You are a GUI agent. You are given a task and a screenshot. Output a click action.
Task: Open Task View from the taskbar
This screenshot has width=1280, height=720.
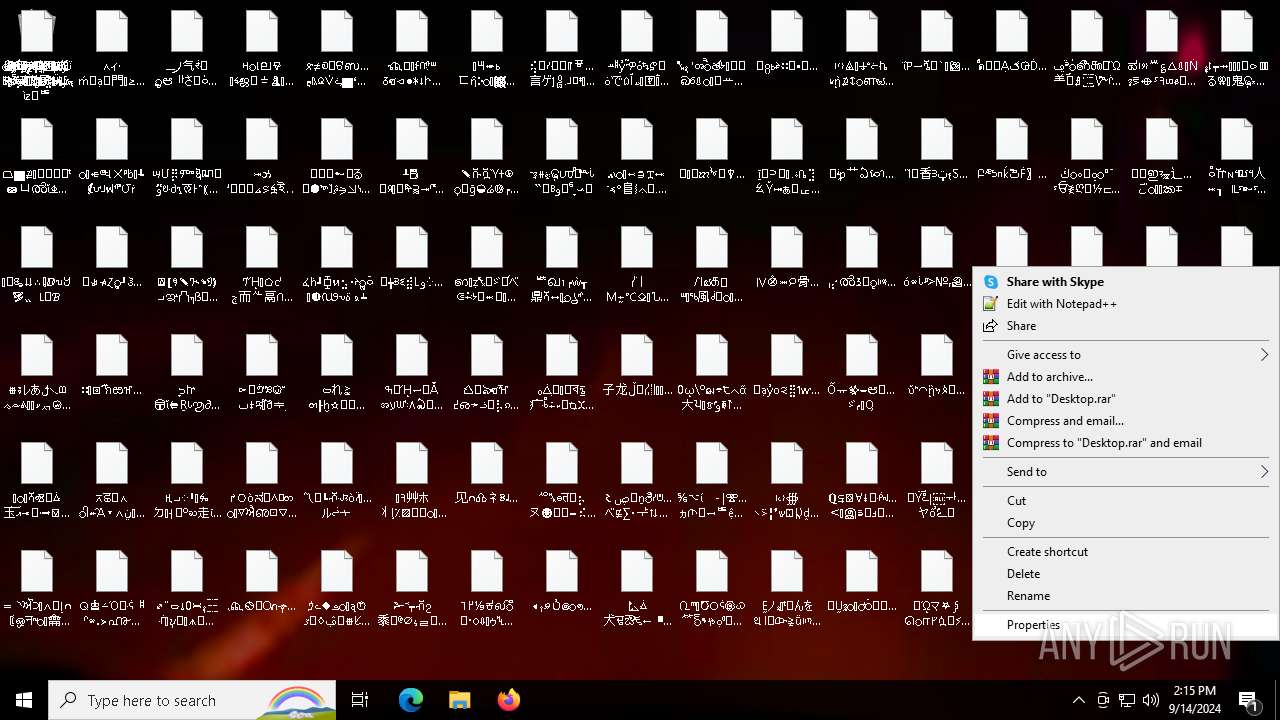[x=360, y=700]
